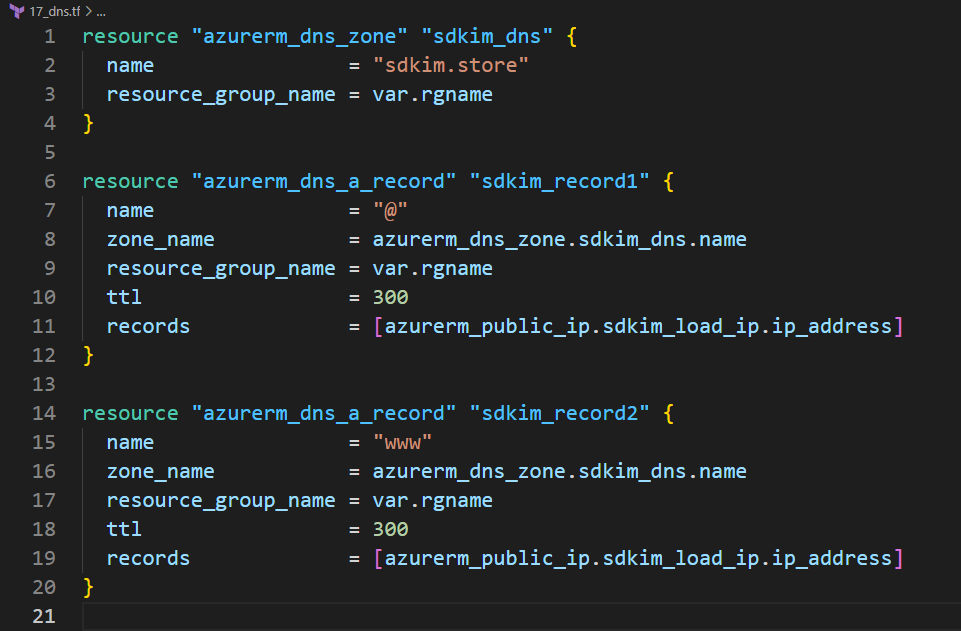
Task: Click the opening brace on line 6
Action: point(669,182)
